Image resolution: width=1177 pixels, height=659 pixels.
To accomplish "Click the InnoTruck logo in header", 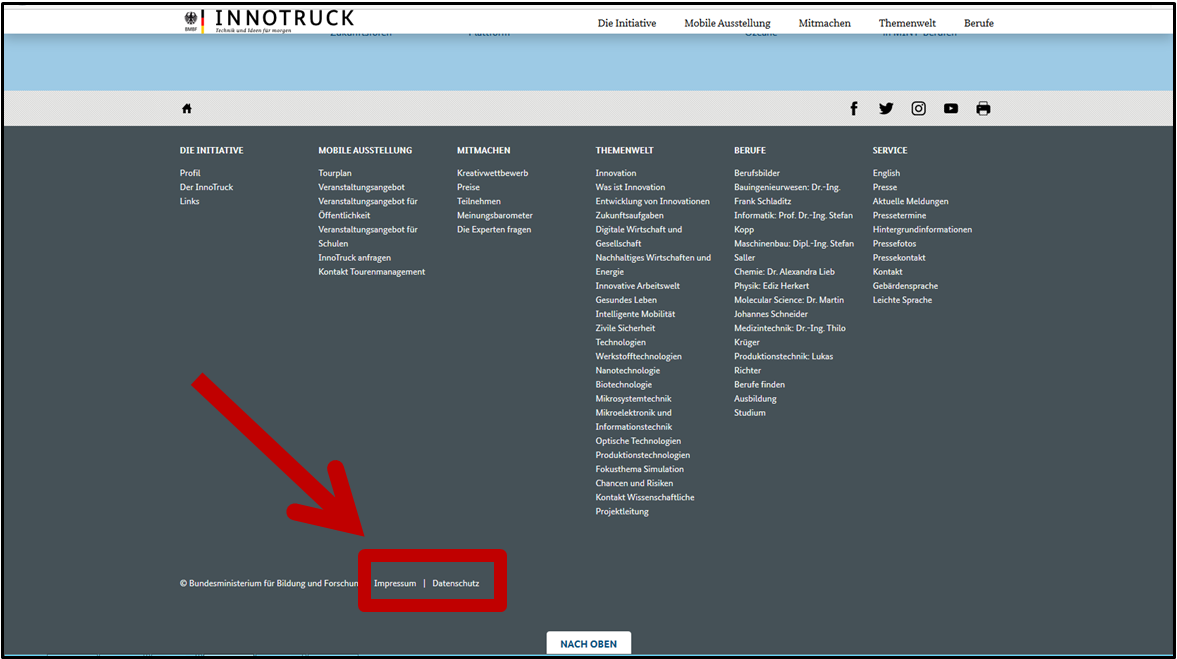I will (270, 20).
